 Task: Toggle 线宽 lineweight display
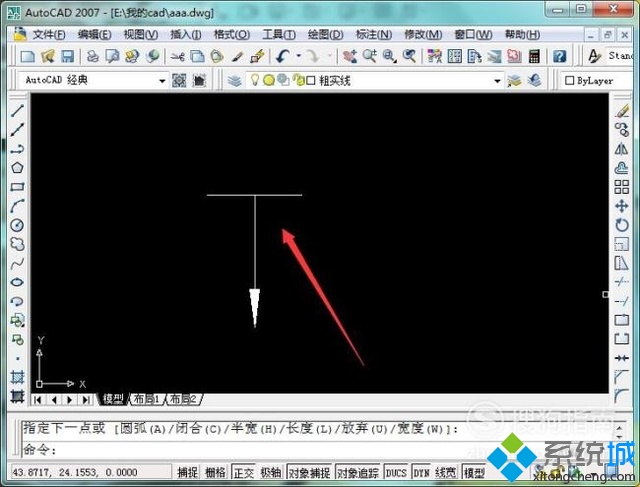[x=445, y=472]
